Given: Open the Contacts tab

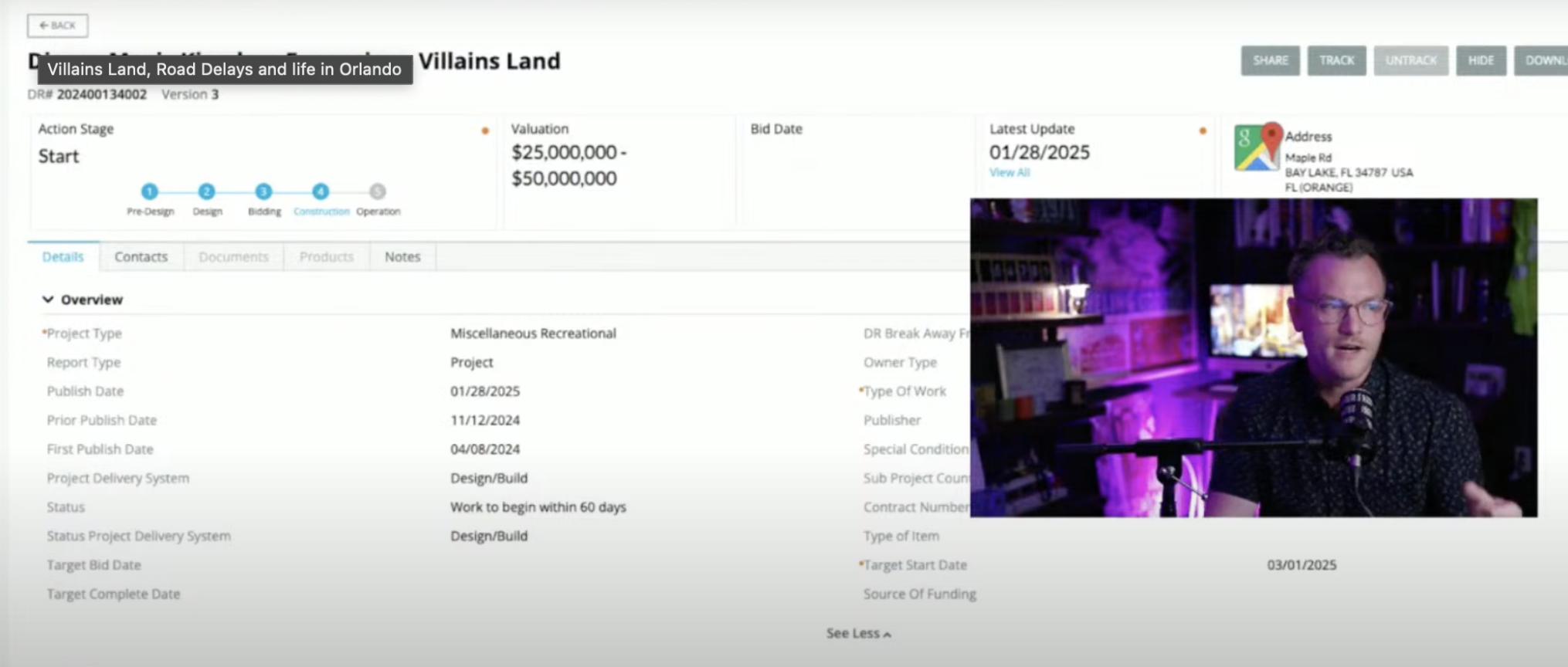Looking at the screenshot, I should 141,257.
